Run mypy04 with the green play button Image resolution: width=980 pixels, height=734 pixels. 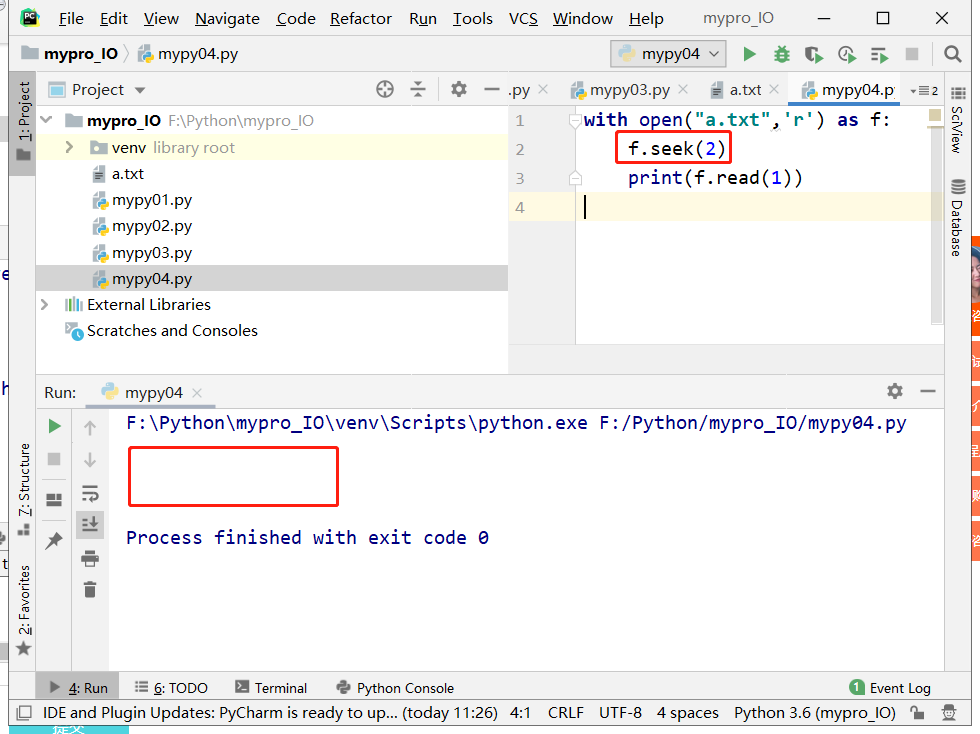coord(749,54)
